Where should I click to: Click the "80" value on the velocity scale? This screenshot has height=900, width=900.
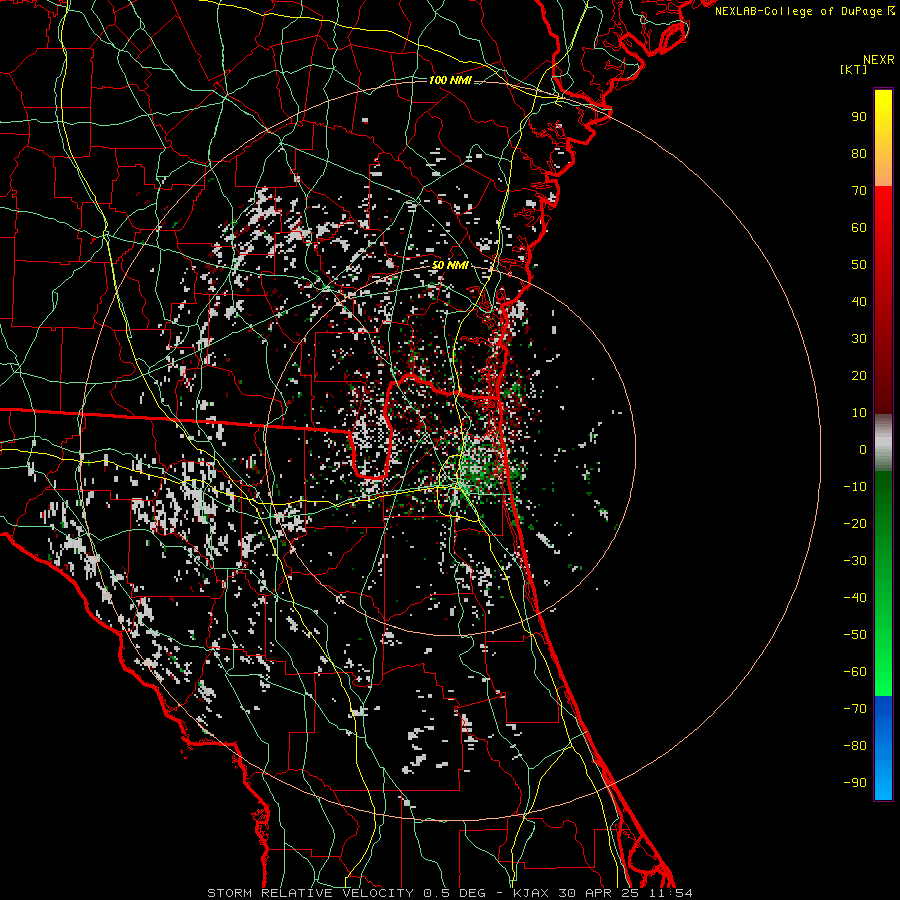pos(859,154)
